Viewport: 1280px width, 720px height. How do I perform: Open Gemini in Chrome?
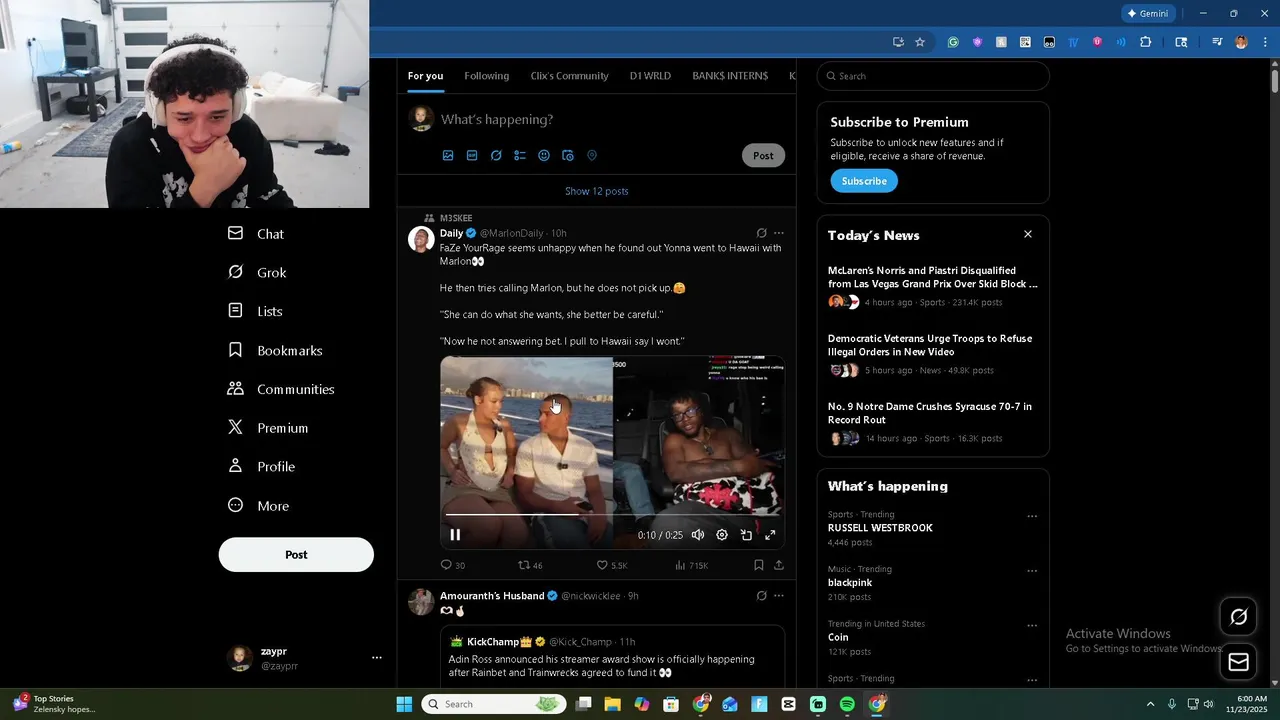tap(1148, 14)
